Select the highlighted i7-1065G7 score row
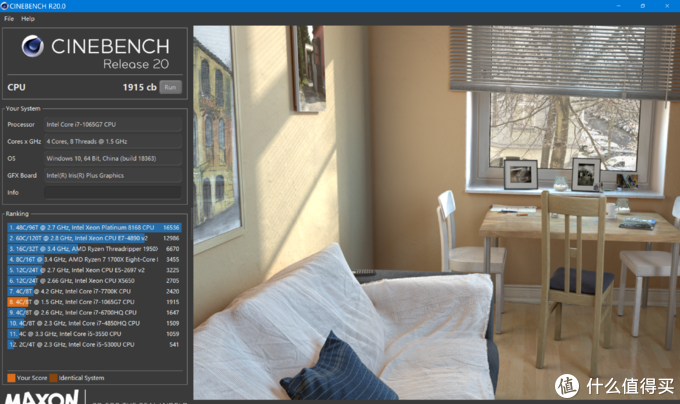This screenshot has height=404, width=680. click(x=95, y=302)
